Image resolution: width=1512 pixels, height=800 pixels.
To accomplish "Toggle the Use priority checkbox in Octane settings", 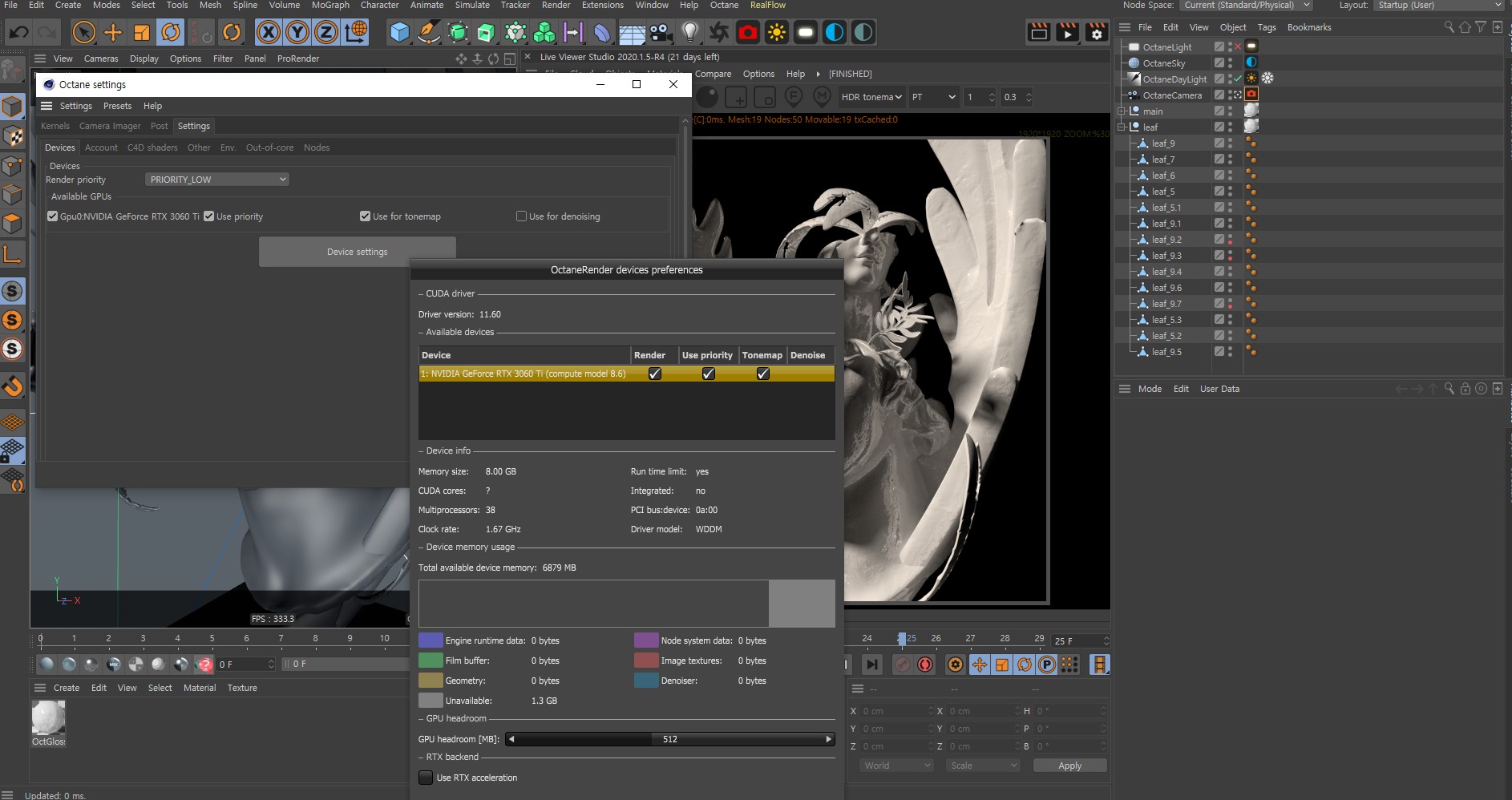I will click(208, 216).
